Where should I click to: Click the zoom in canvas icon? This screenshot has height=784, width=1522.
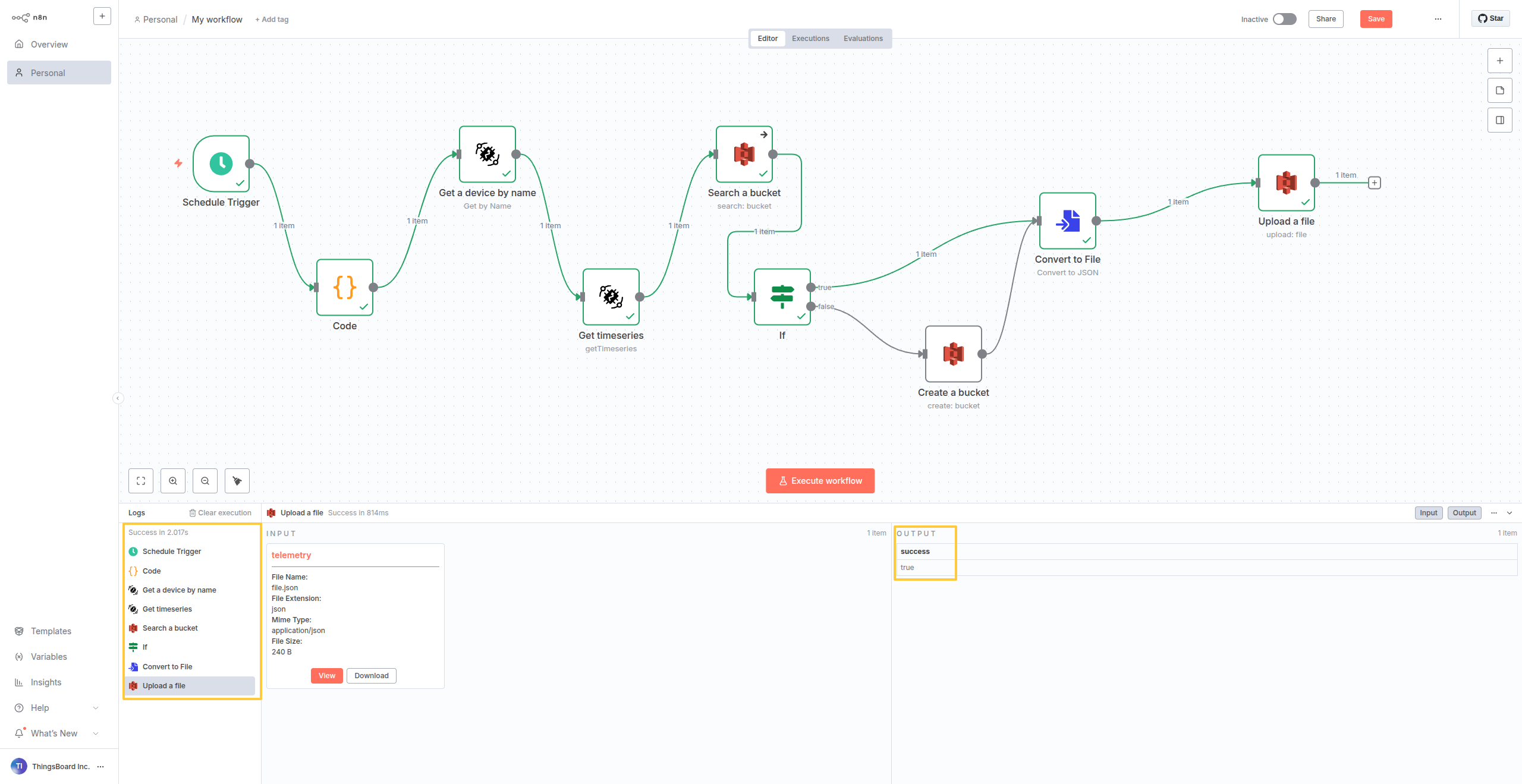173,481
